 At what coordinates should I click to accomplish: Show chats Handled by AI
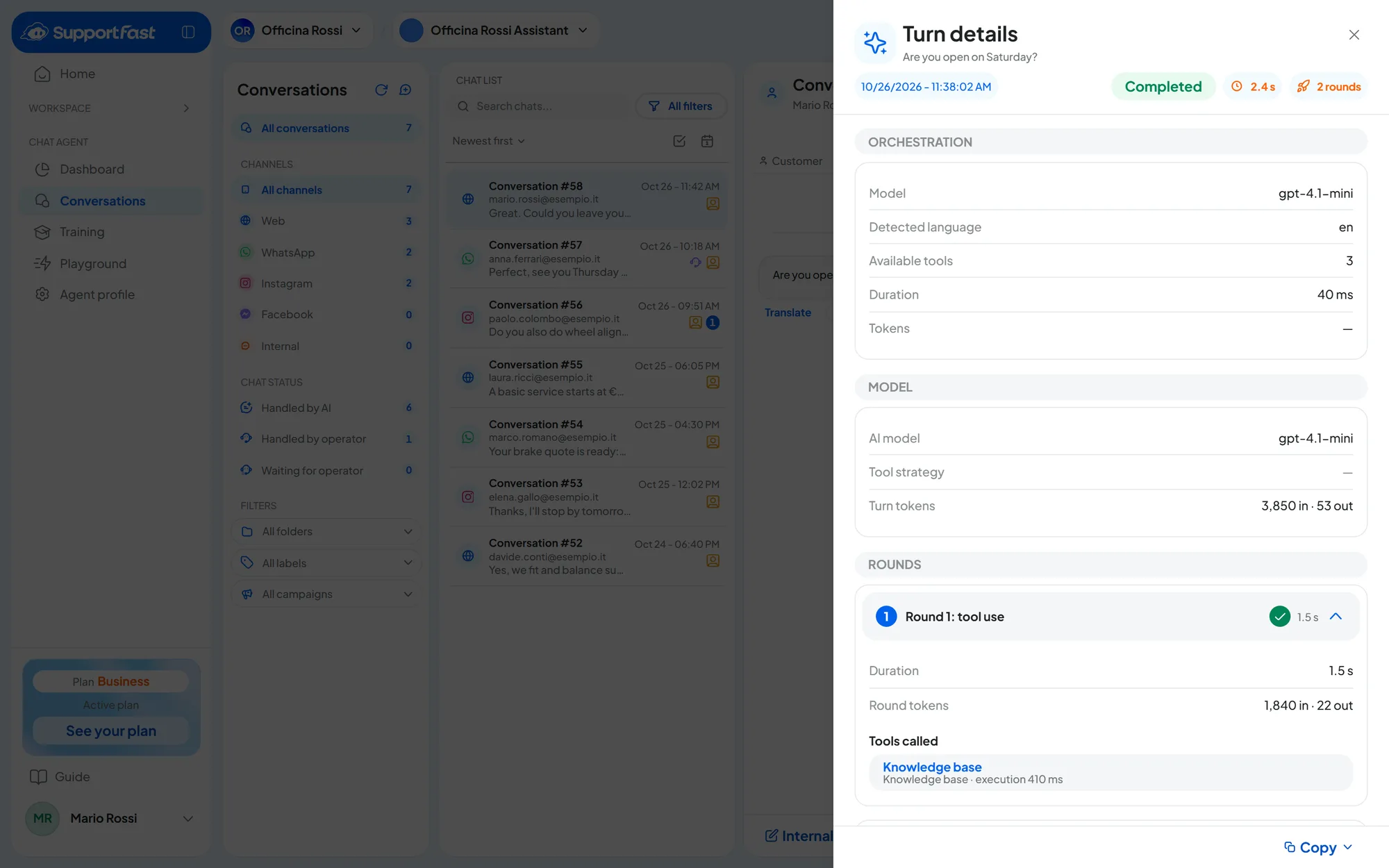[326, 408]
